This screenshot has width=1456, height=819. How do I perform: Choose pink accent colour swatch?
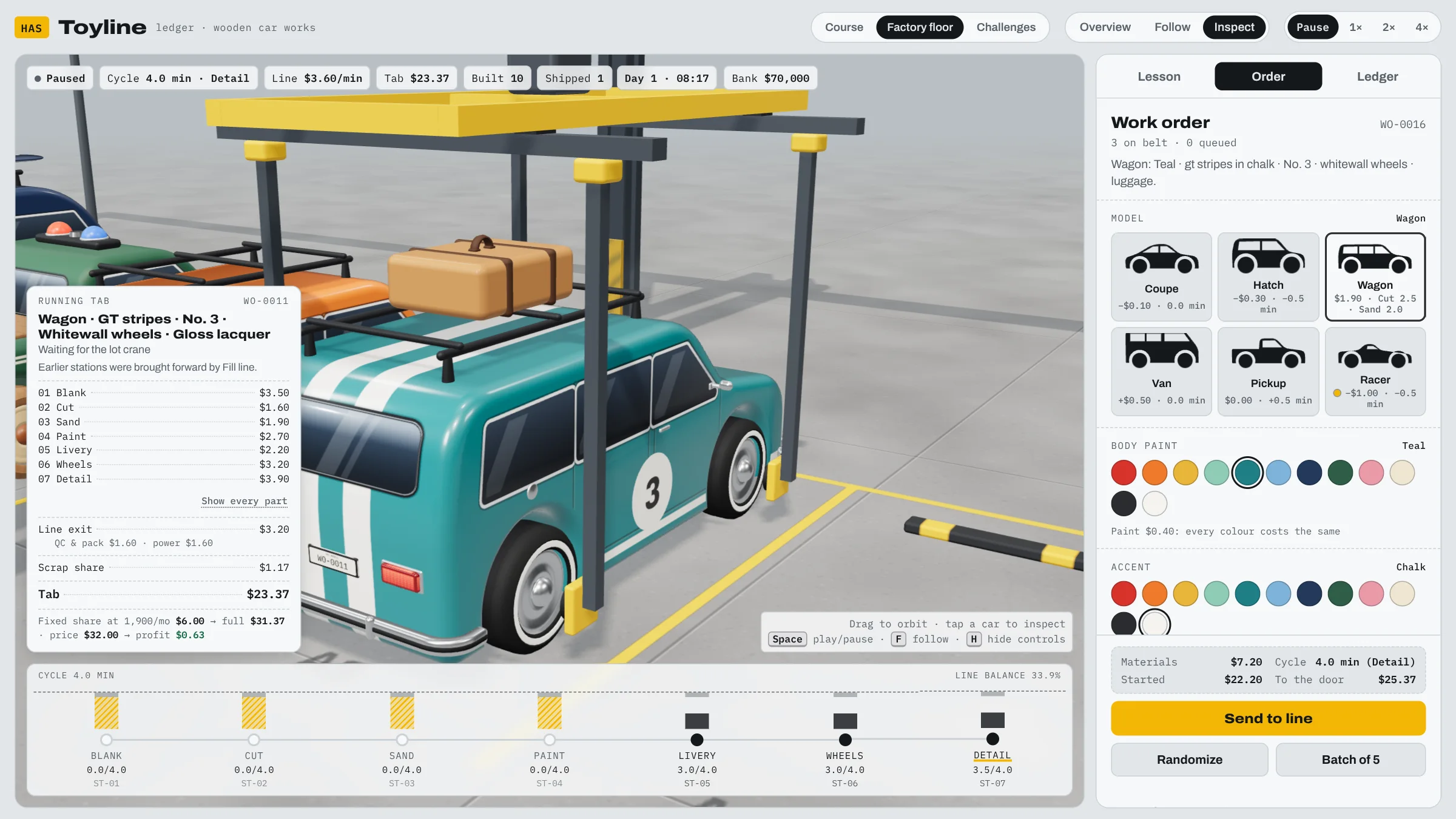click(x=1371, y=593)
